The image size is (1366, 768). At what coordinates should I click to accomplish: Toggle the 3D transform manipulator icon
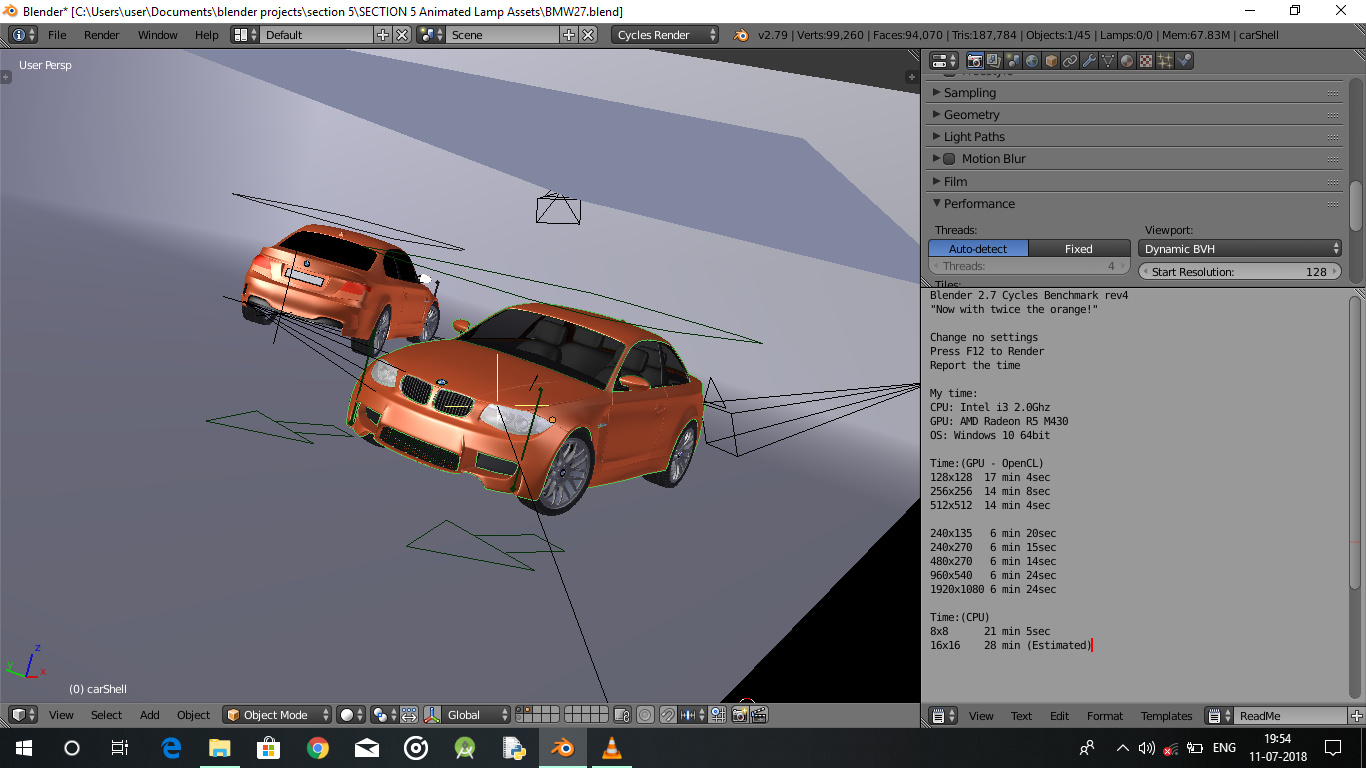(432, 715)
